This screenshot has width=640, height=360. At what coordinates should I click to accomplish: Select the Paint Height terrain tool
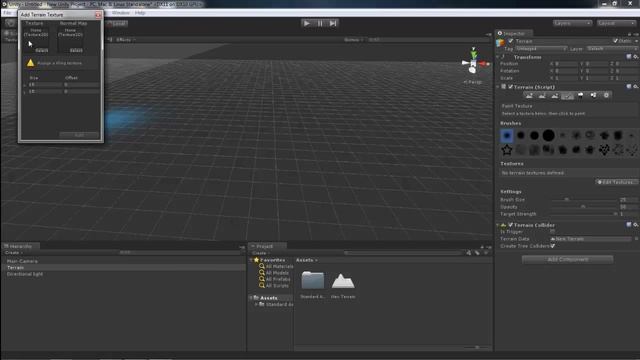542,96
